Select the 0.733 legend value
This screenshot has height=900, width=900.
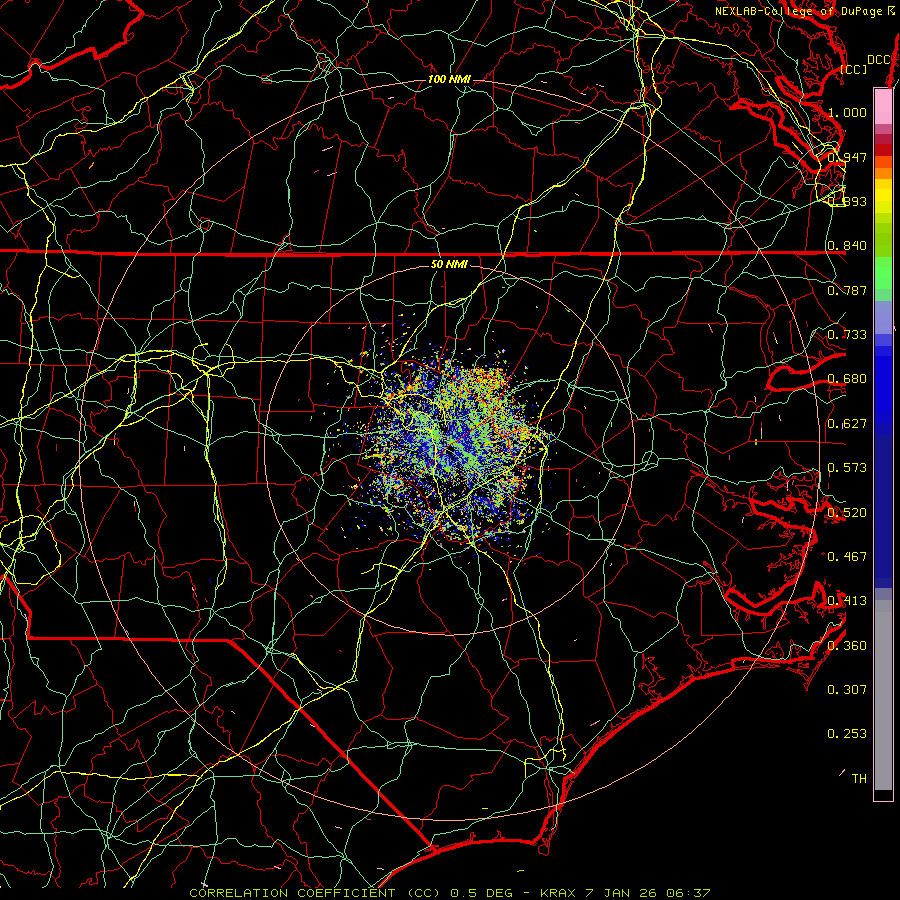(x=847, y=335)
